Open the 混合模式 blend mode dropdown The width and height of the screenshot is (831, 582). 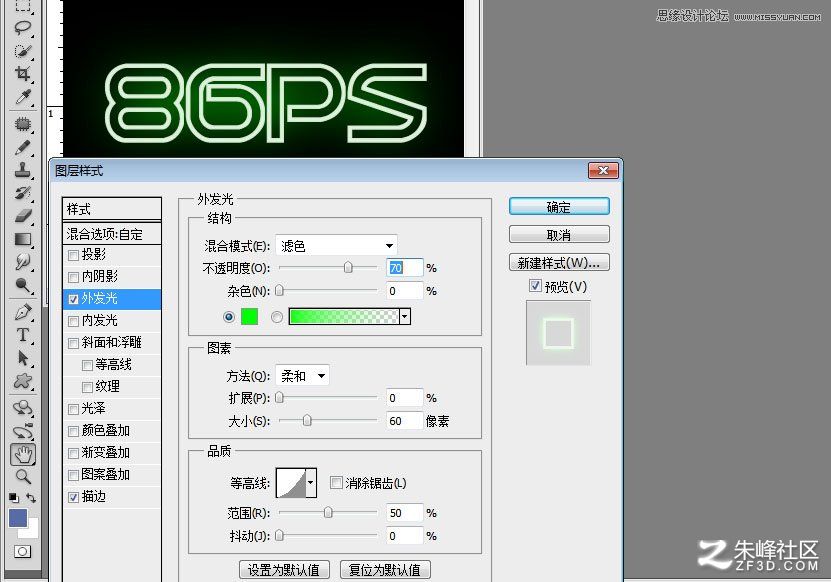[337, 245]
